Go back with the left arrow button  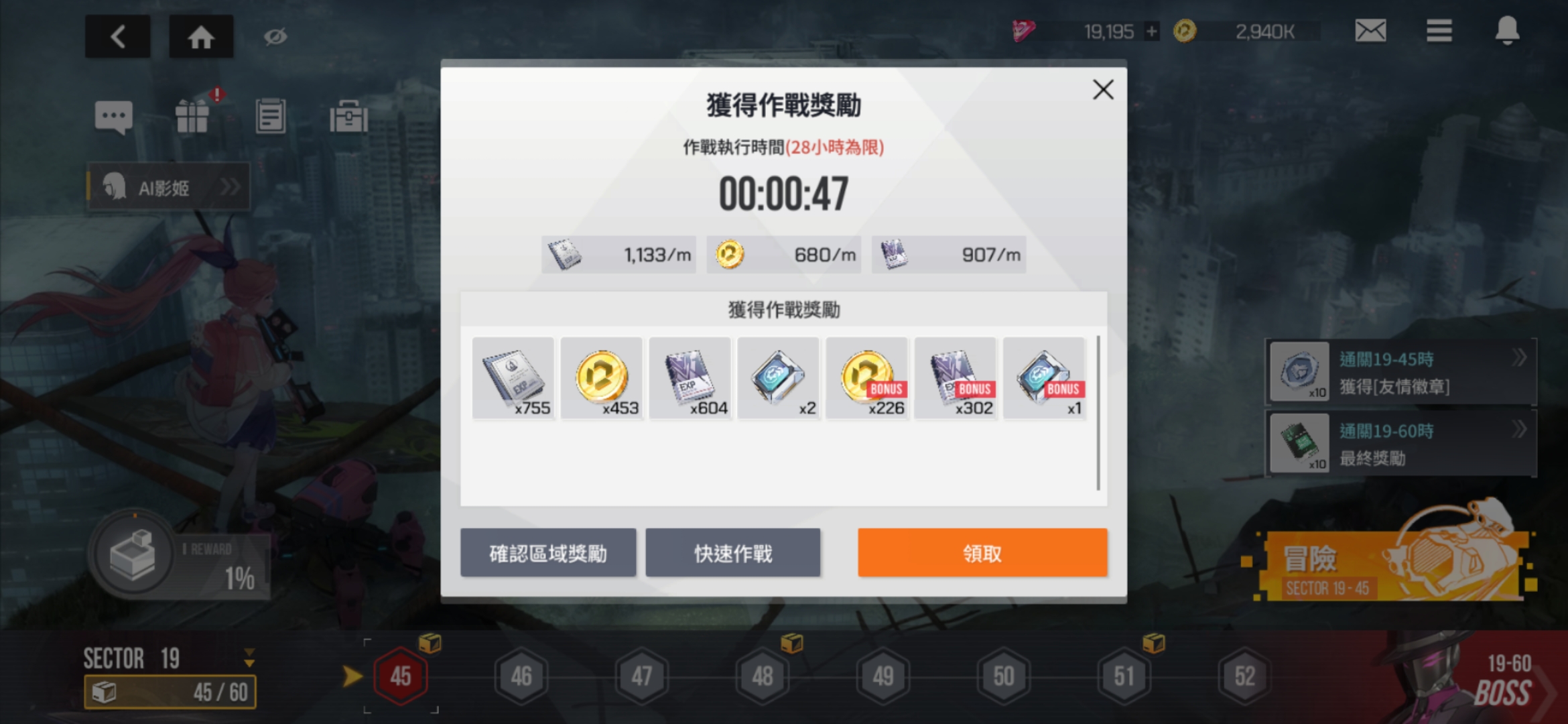(117, 36)
